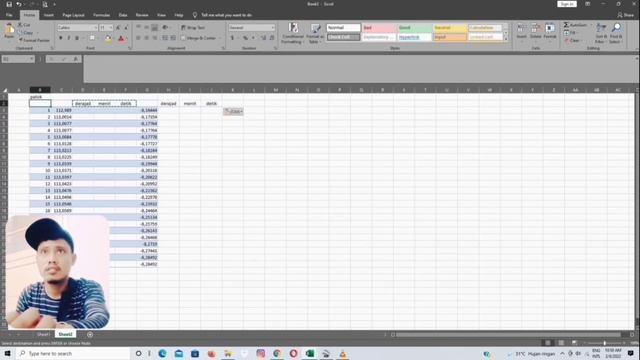Open Conditional Formatting
Image resolution: width=640 pixels, height=360 pixels.
(x=293, y=33)
